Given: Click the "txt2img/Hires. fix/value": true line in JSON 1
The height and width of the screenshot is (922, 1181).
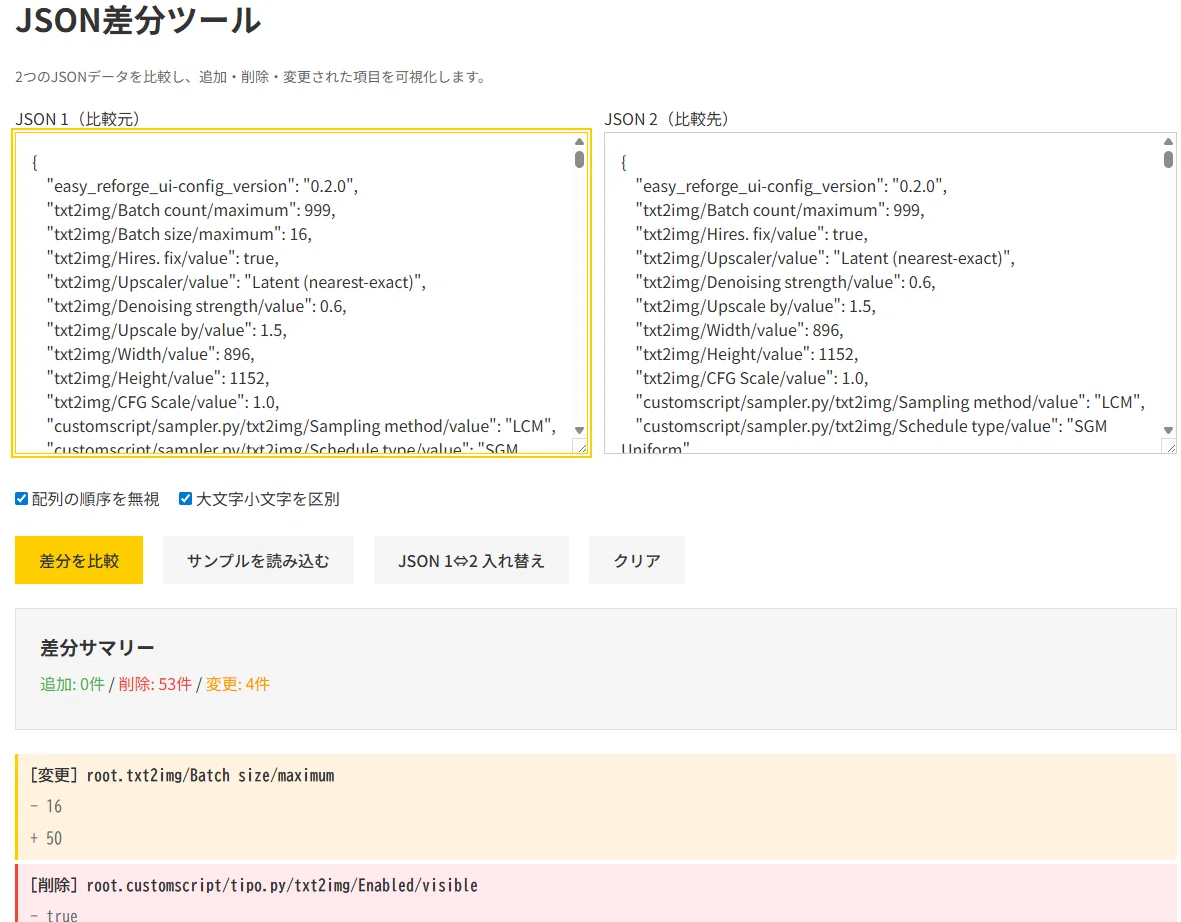Looking at the screenshot, I should coord(163,258).
